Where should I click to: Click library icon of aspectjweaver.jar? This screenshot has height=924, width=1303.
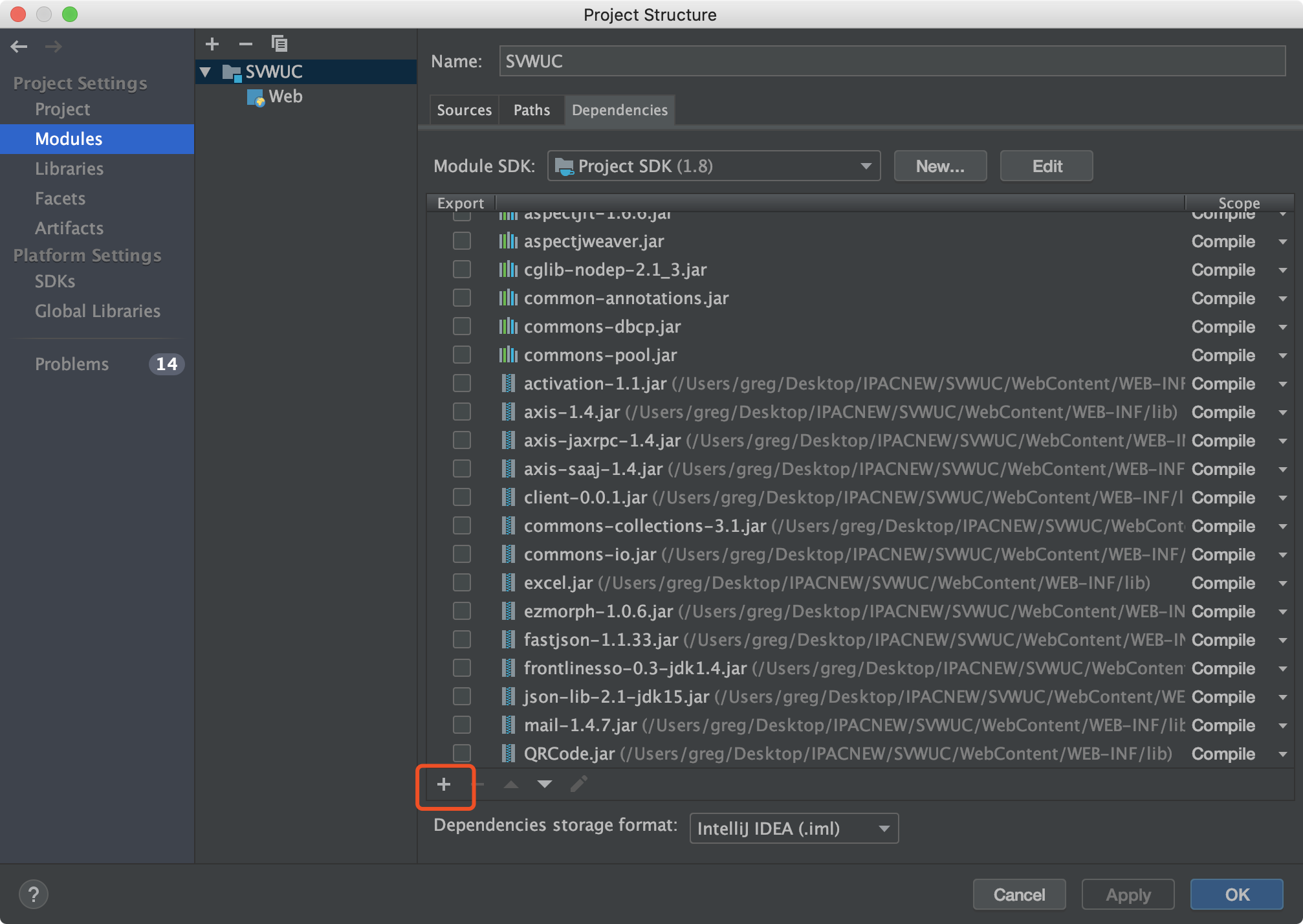(x=509, y=241)
